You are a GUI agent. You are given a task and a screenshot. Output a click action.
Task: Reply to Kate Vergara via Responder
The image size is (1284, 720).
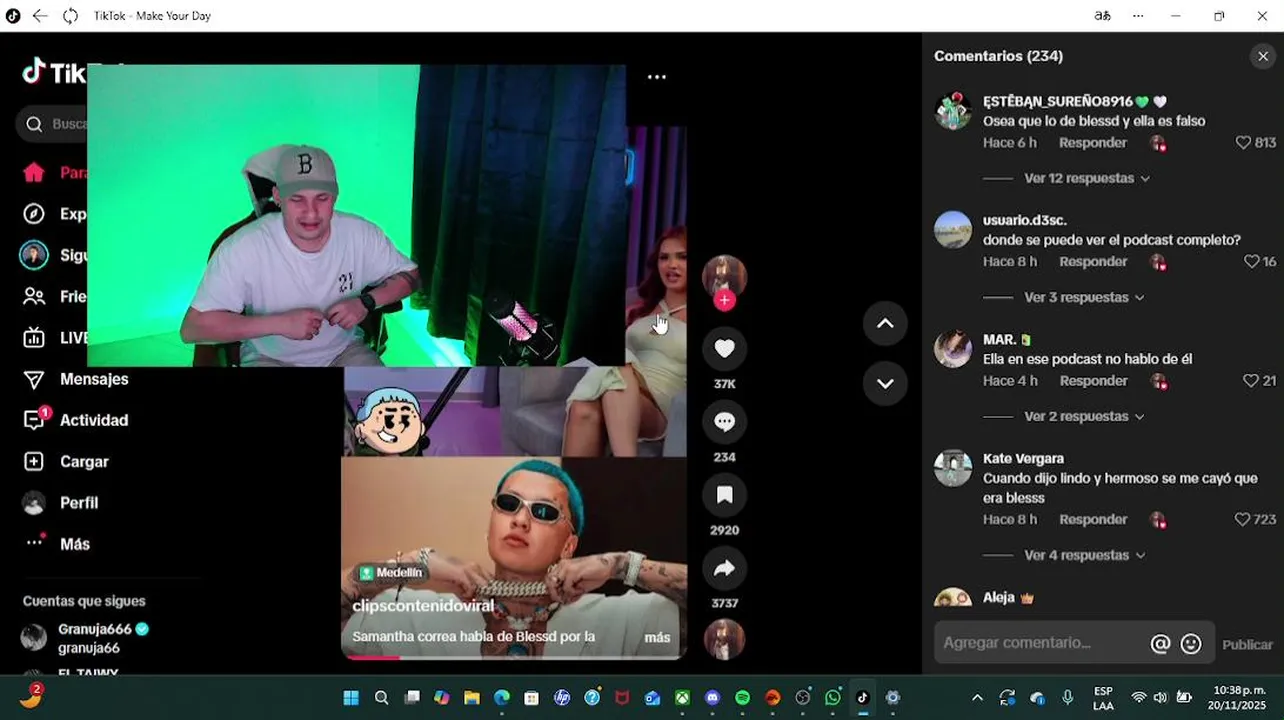click(1093, 519)
